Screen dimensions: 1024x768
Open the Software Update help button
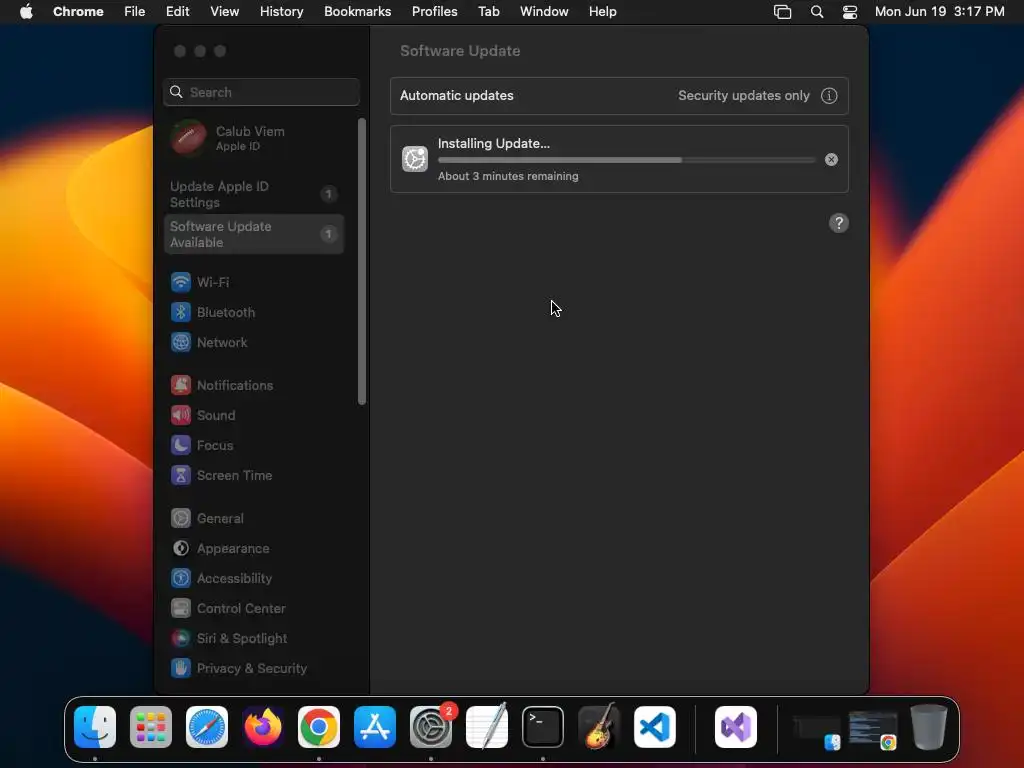tap(839, 223)
